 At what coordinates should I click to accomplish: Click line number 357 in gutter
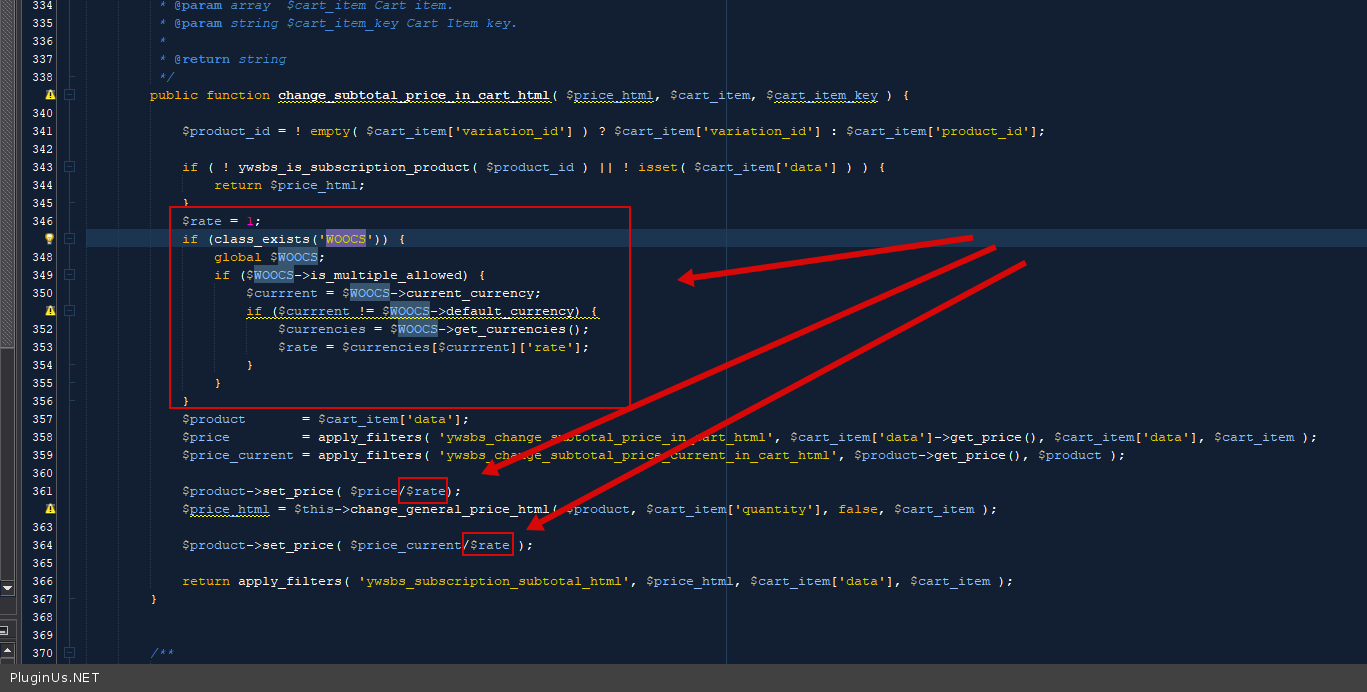click(43, 419)
